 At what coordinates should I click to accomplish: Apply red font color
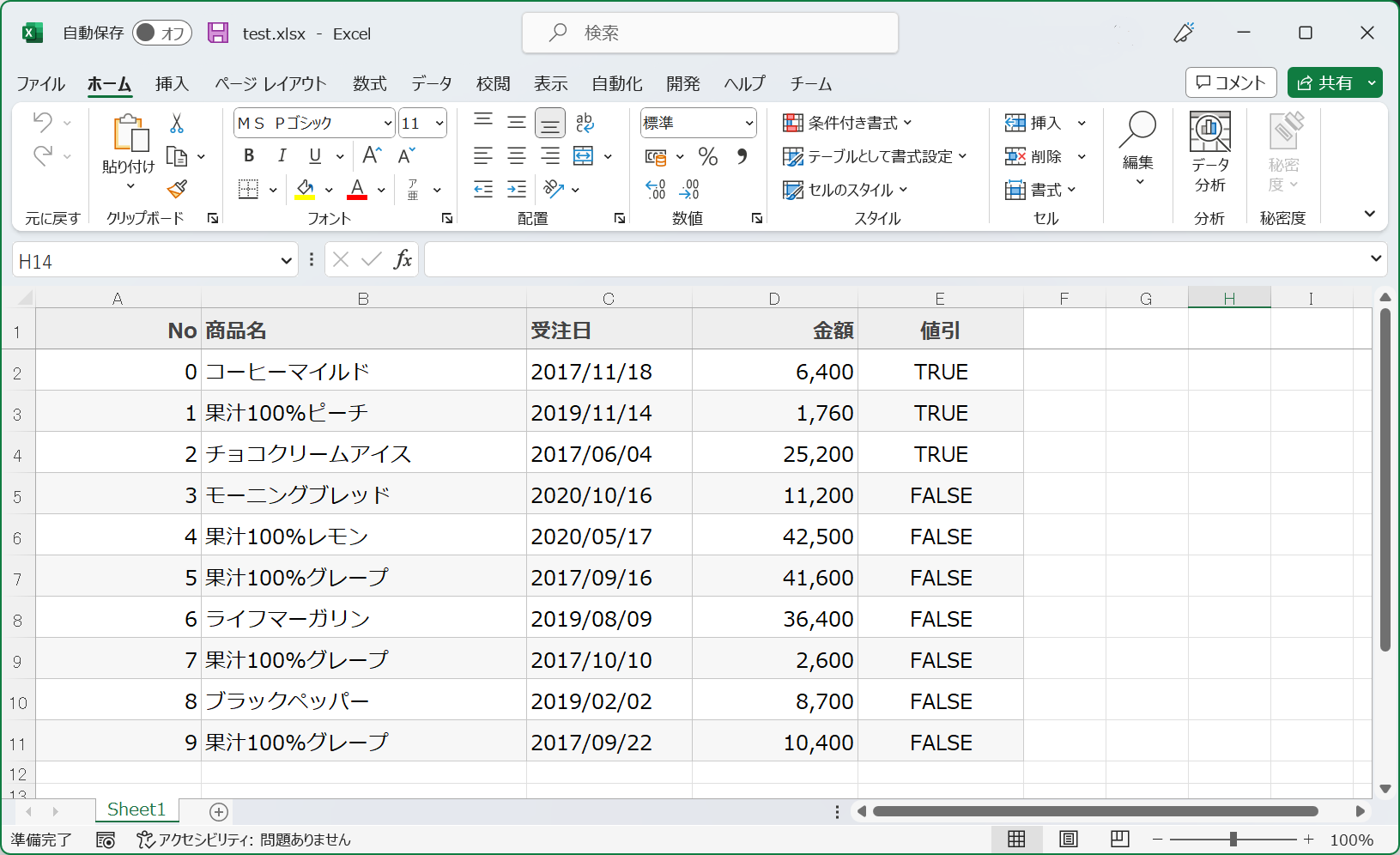357,189
